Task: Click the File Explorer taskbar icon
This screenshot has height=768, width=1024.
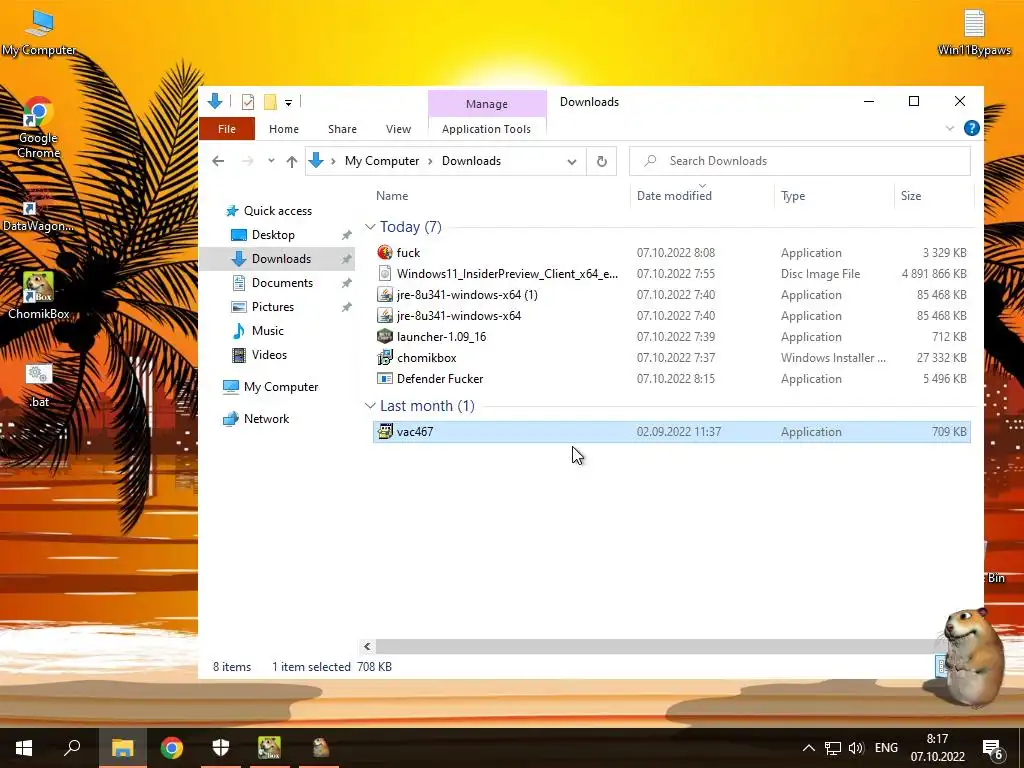Action: pos(122,748)
